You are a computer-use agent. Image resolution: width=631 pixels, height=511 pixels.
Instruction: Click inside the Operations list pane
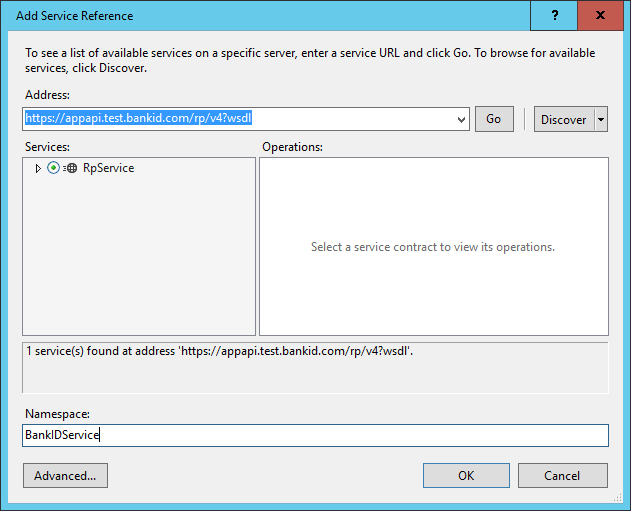click(x=433, y=290)
